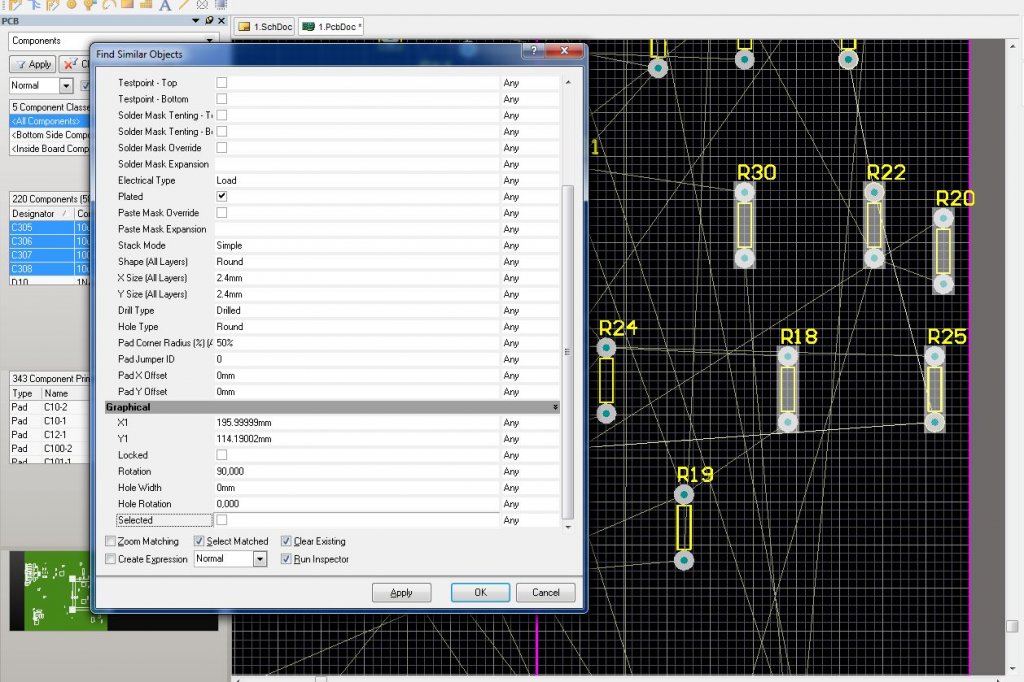Click the Y1 value field 114.19002mm
The width and height of the screenshot is (1024, 682).
pyautogui.click(x=357, y=439)
